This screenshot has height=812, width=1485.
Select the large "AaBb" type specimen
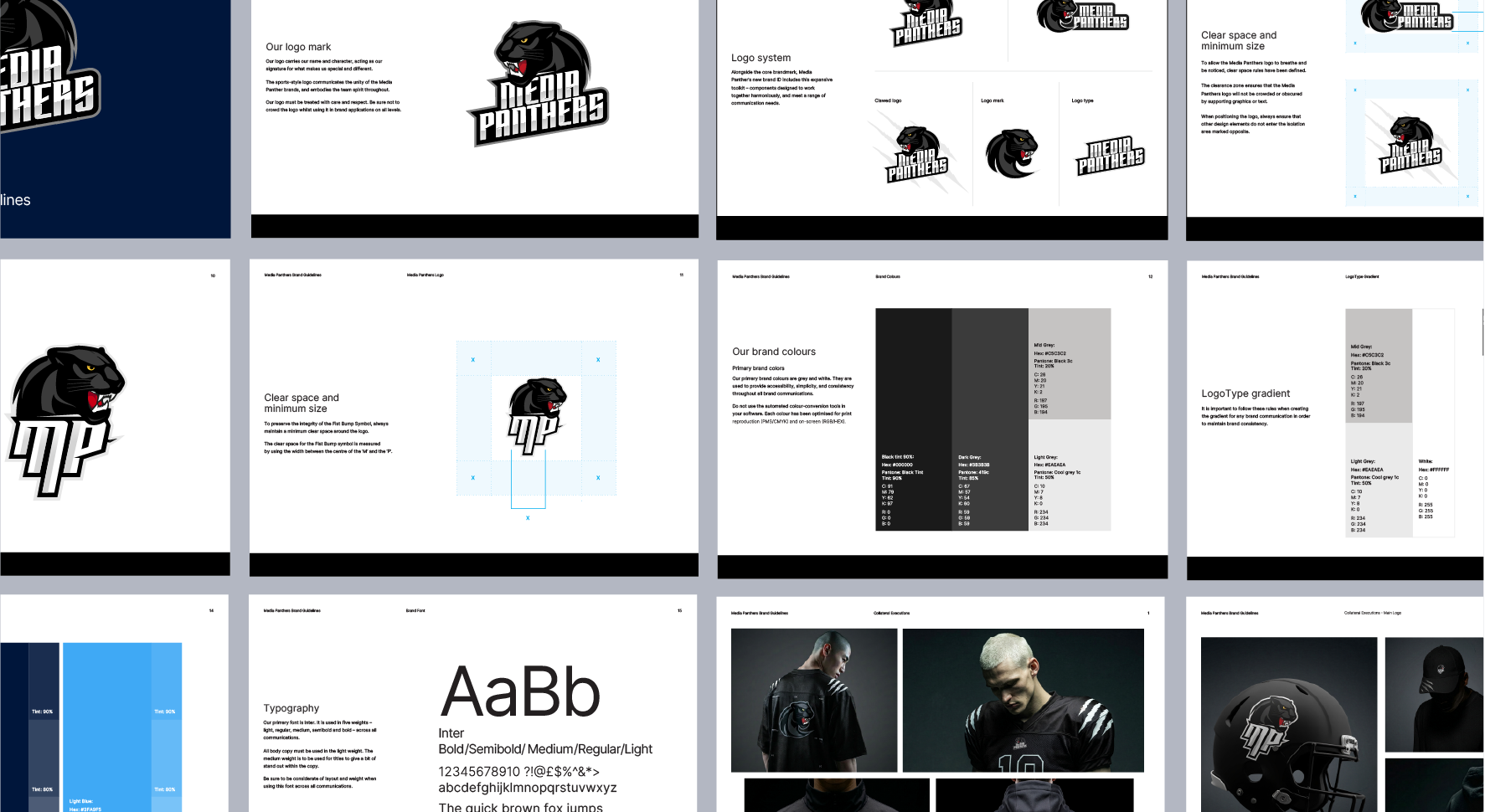point(520,692)
